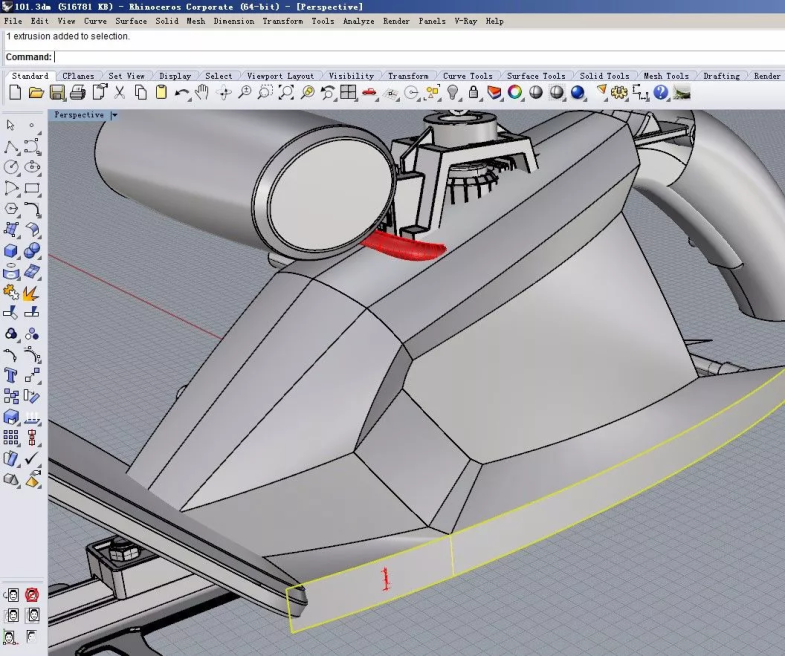The image size is (785, 656).
Task: Switch to the Solid Tools tab
Action: pos(604,76)
